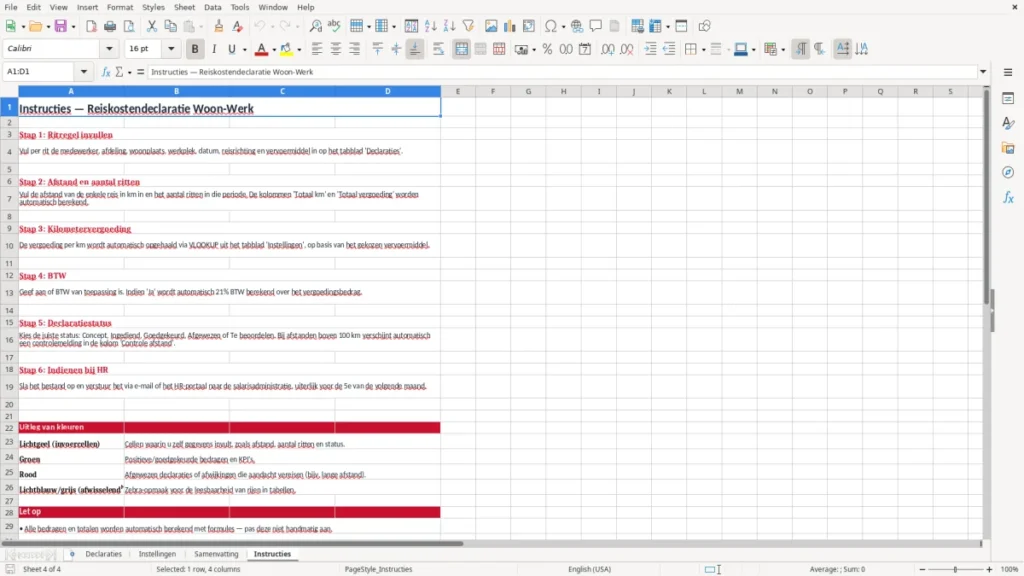This screenshot has height=576, width=1024.
Task: Cut selection with the scissors icon
Action: tap(152, 26)
